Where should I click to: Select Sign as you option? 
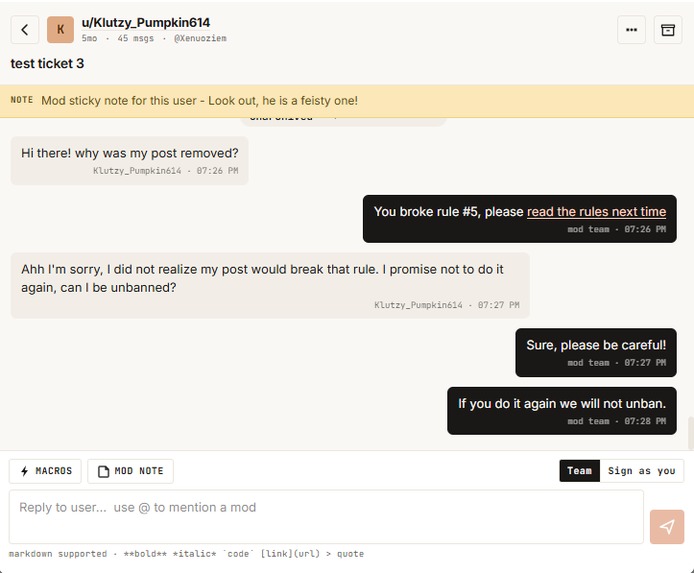coord(641,470)
